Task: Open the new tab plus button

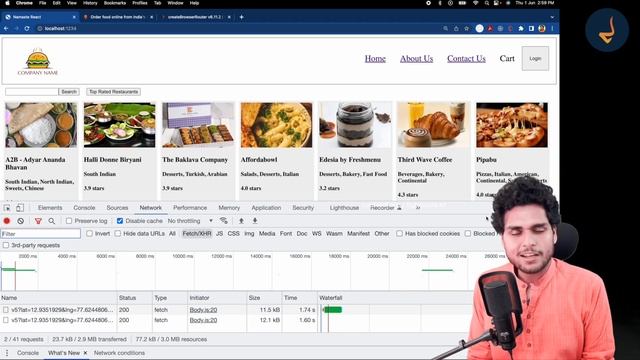Action: (241, 17)
